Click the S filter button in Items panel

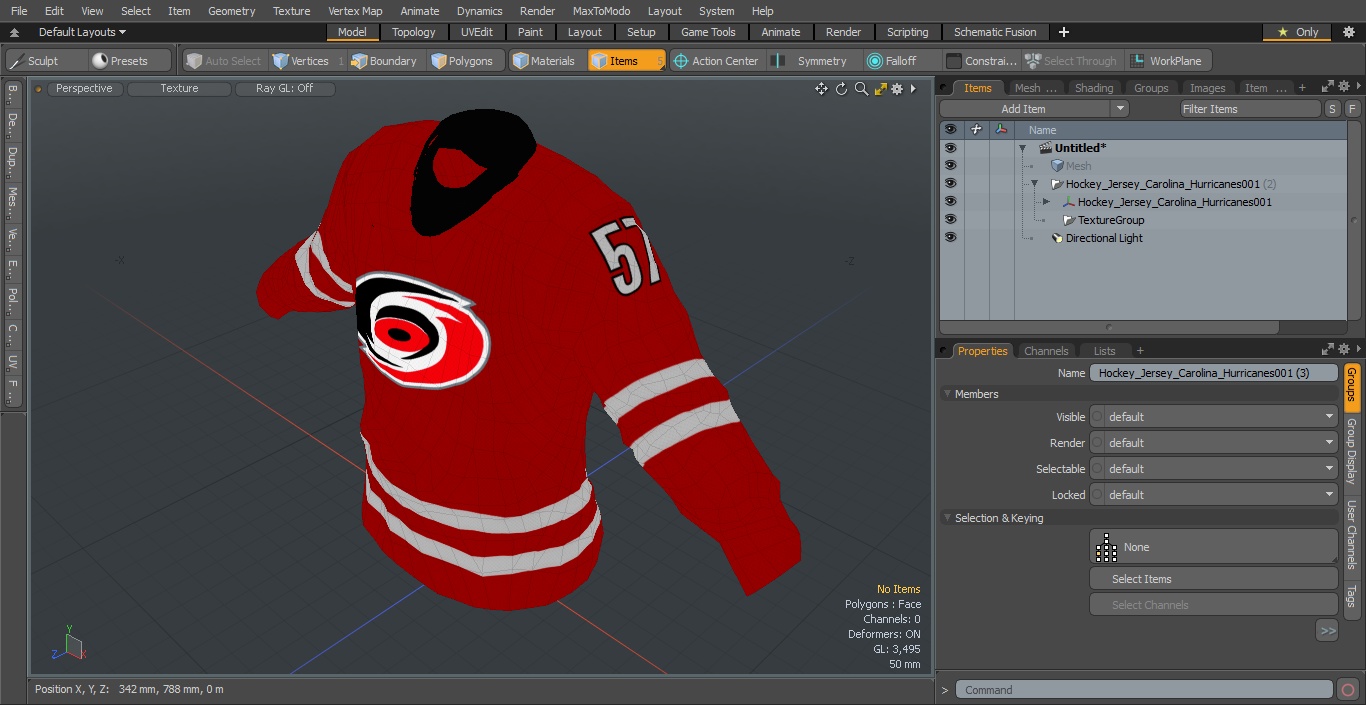[x=1333, y=109]
